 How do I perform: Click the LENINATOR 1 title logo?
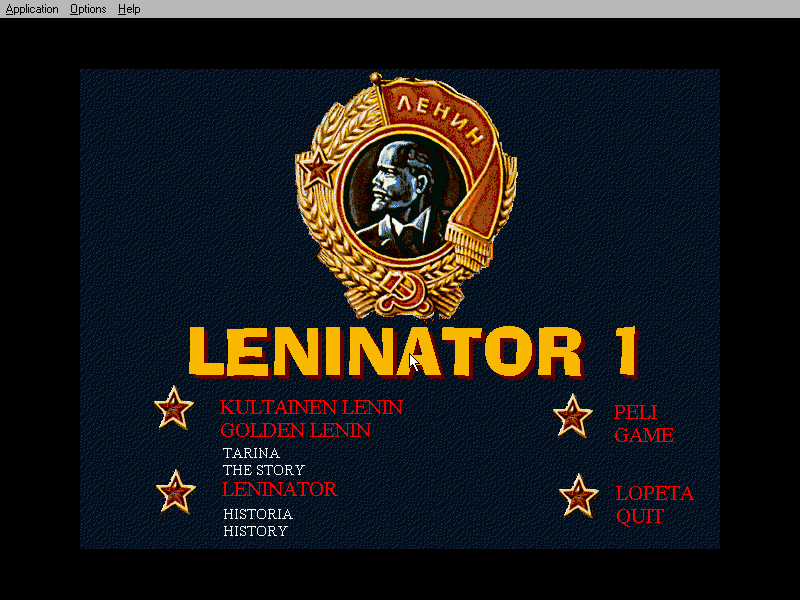414,352
